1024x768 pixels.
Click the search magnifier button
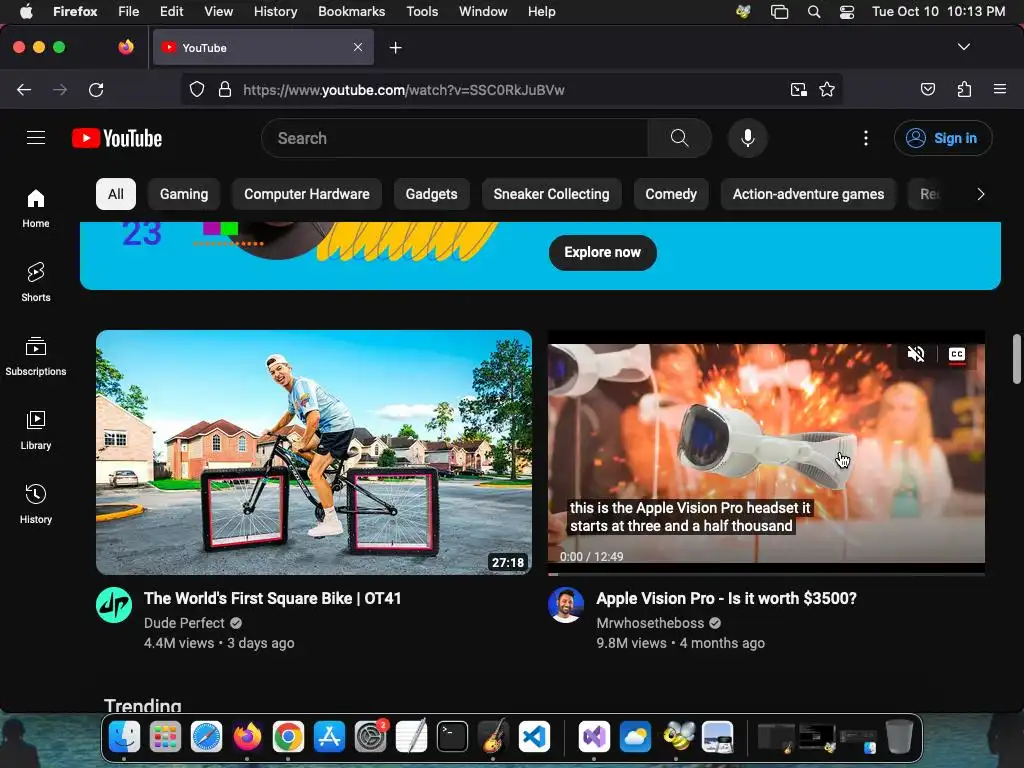click(679, 138)
